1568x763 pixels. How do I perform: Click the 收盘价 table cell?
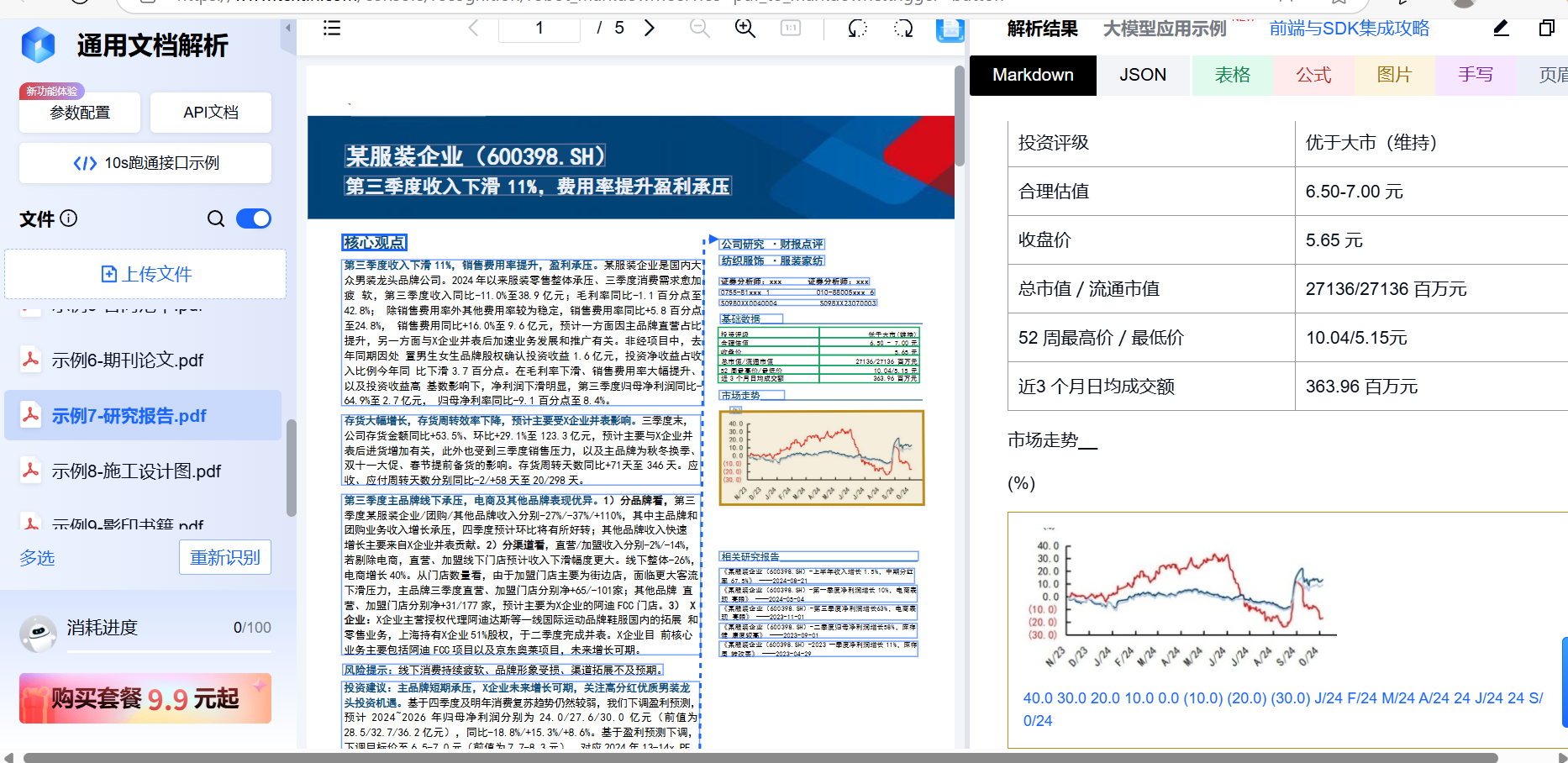tap(1151, 239)
